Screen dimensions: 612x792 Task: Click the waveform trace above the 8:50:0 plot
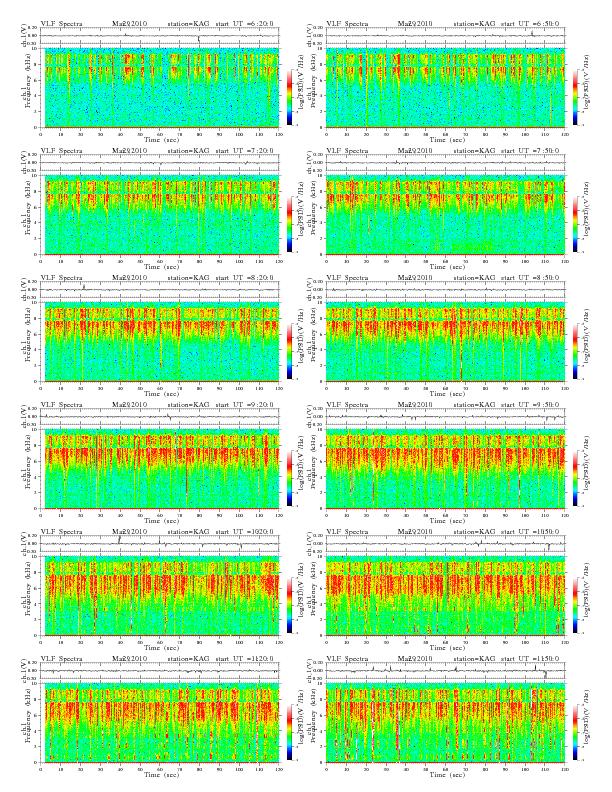pyautogui.click(x=445, y=290)
